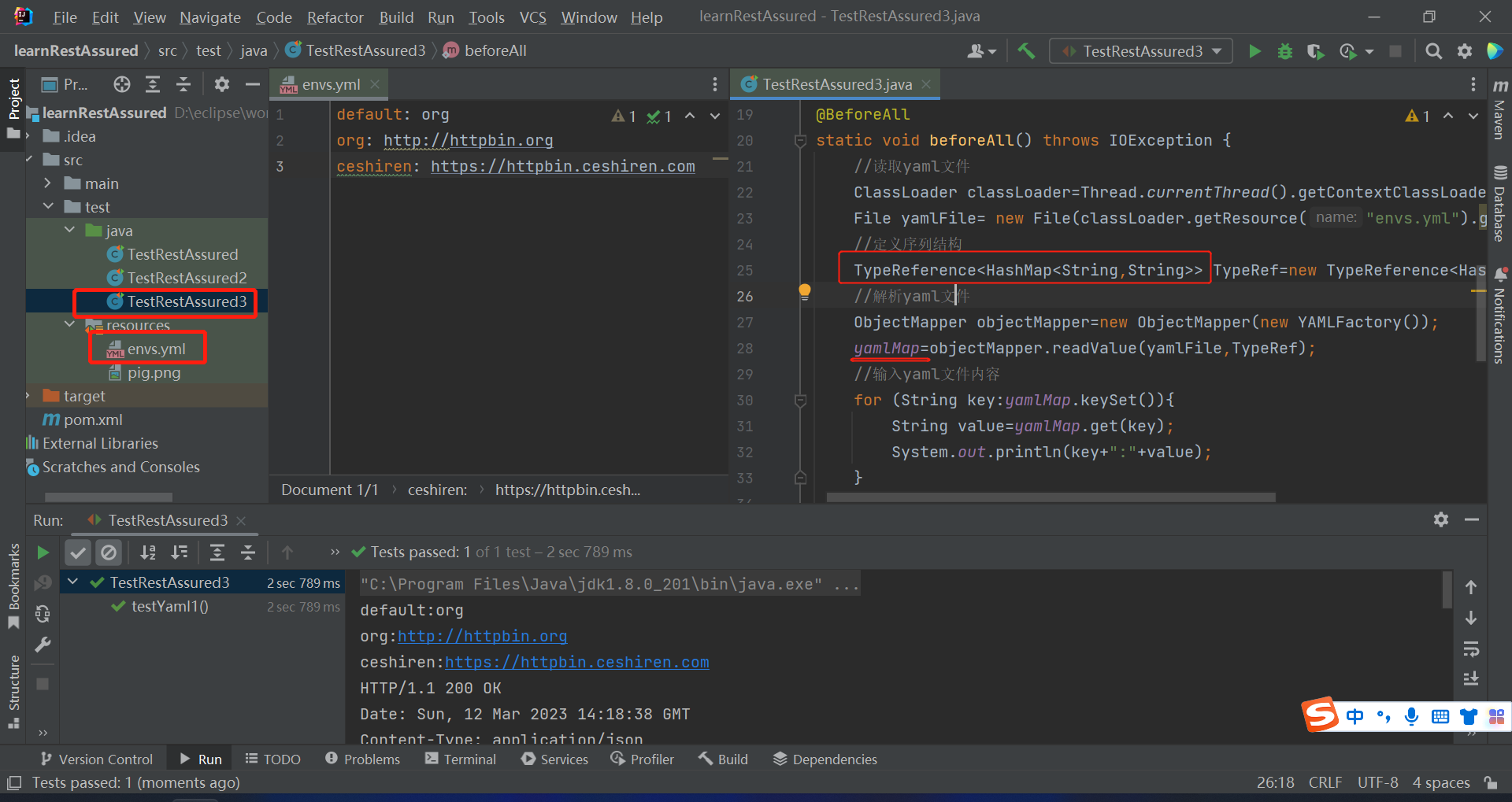The image size is (1512, 802).
Task: Open TestRestAssured3 run configuration dropdown
Action: point(1140,51)
